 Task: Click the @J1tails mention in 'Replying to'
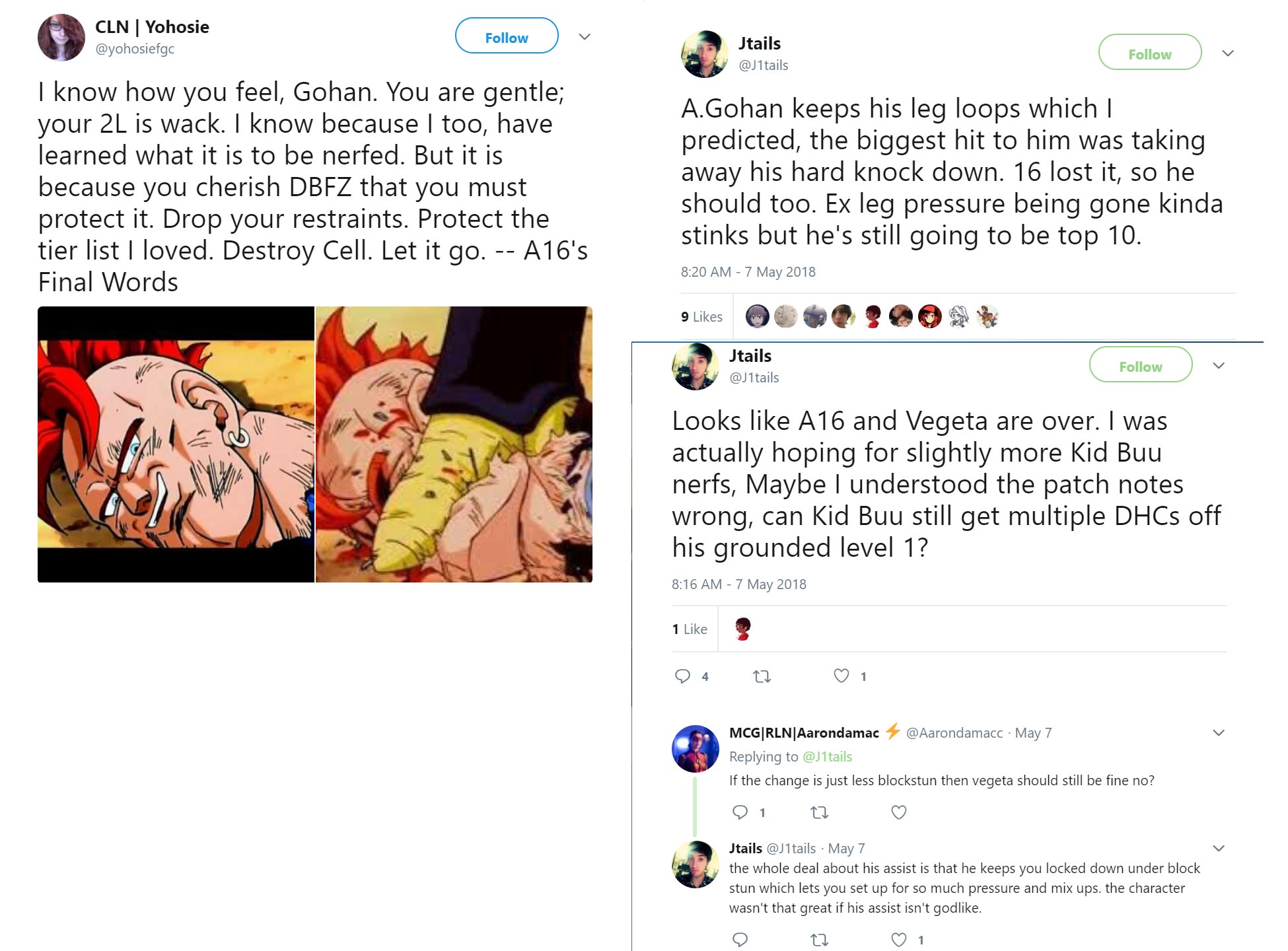(827, 756)
